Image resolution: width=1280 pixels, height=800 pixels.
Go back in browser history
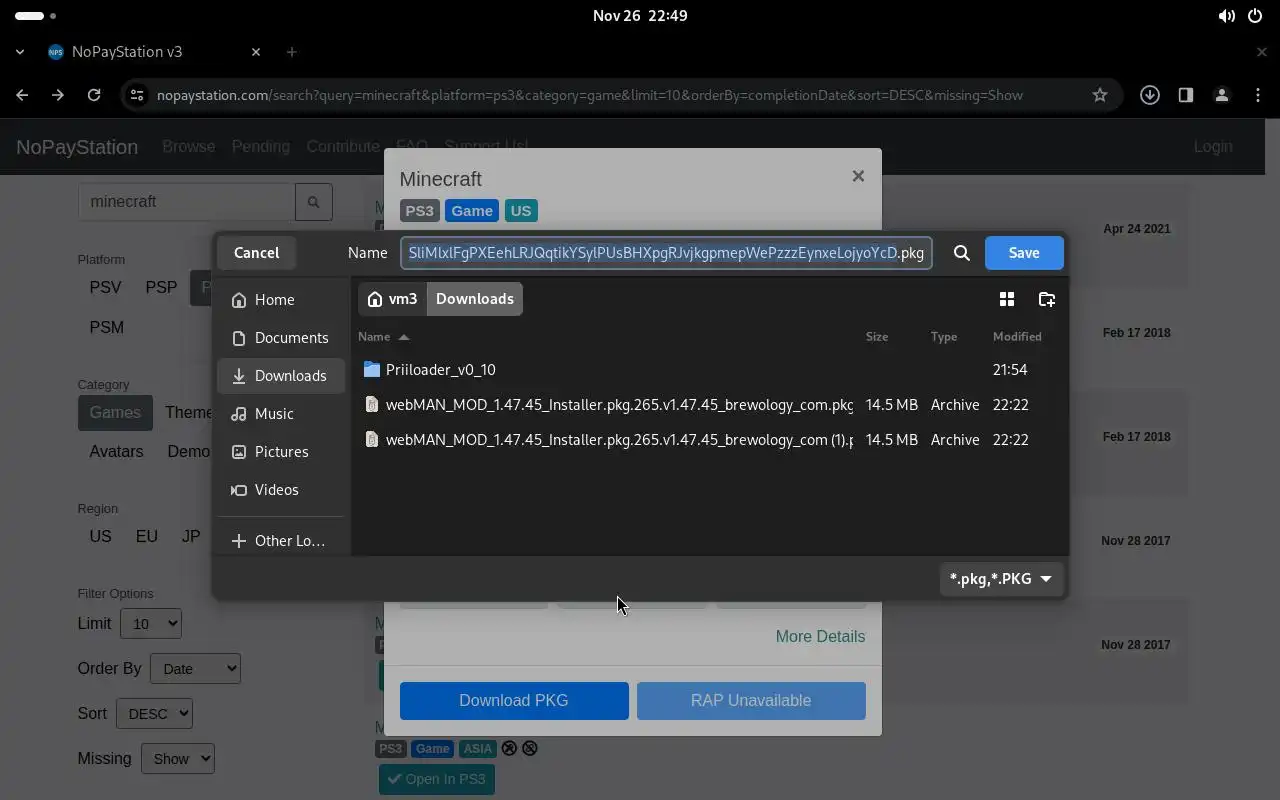click(22, 95)
